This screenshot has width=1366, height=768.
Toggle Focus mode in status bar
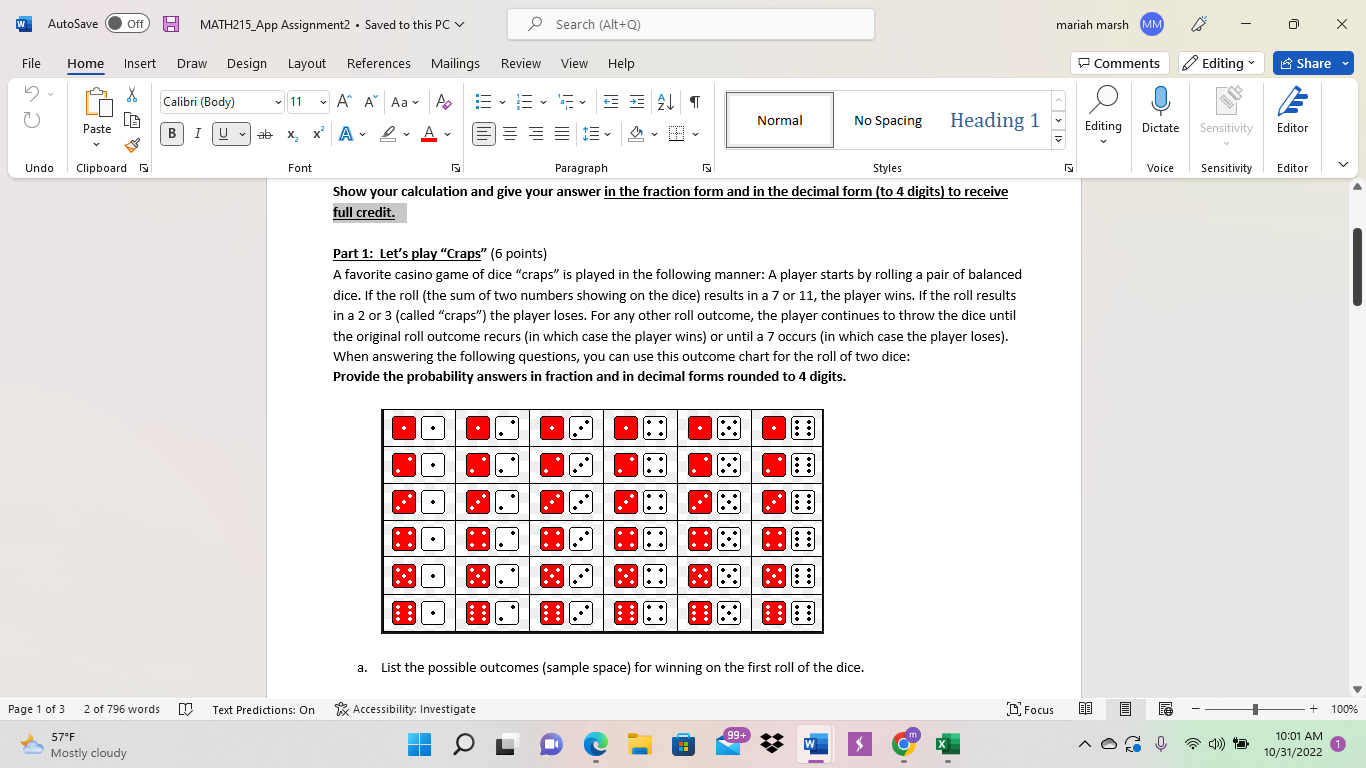point(1030,709)
